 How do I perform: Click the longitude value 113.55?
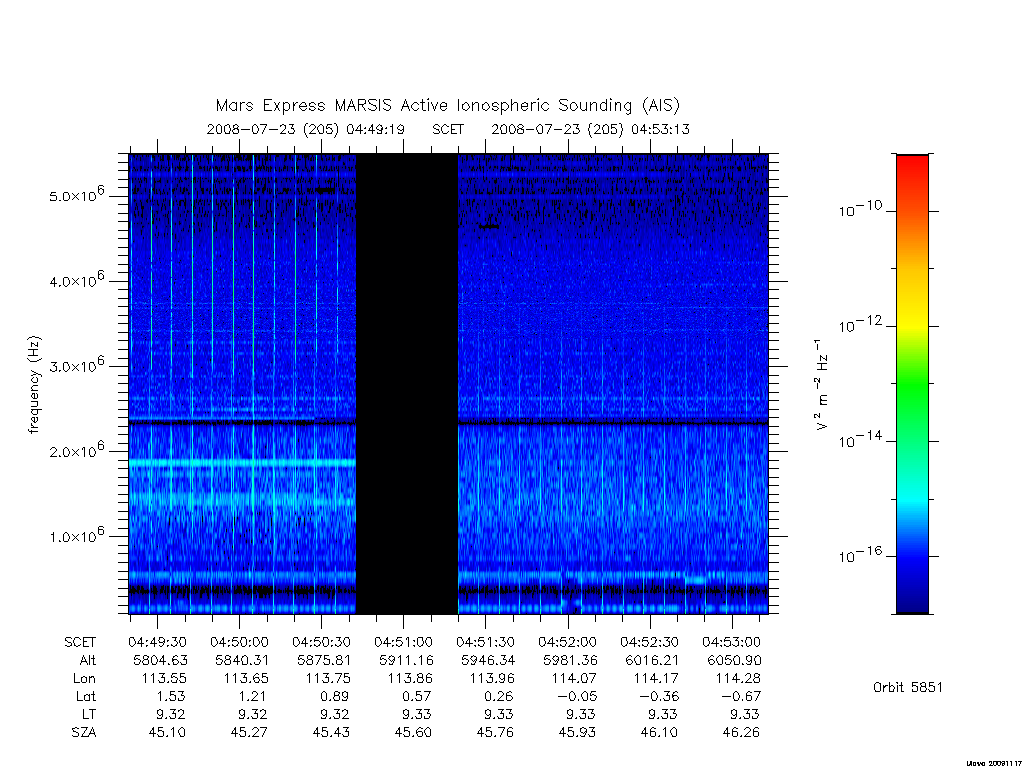pos(164,678)
